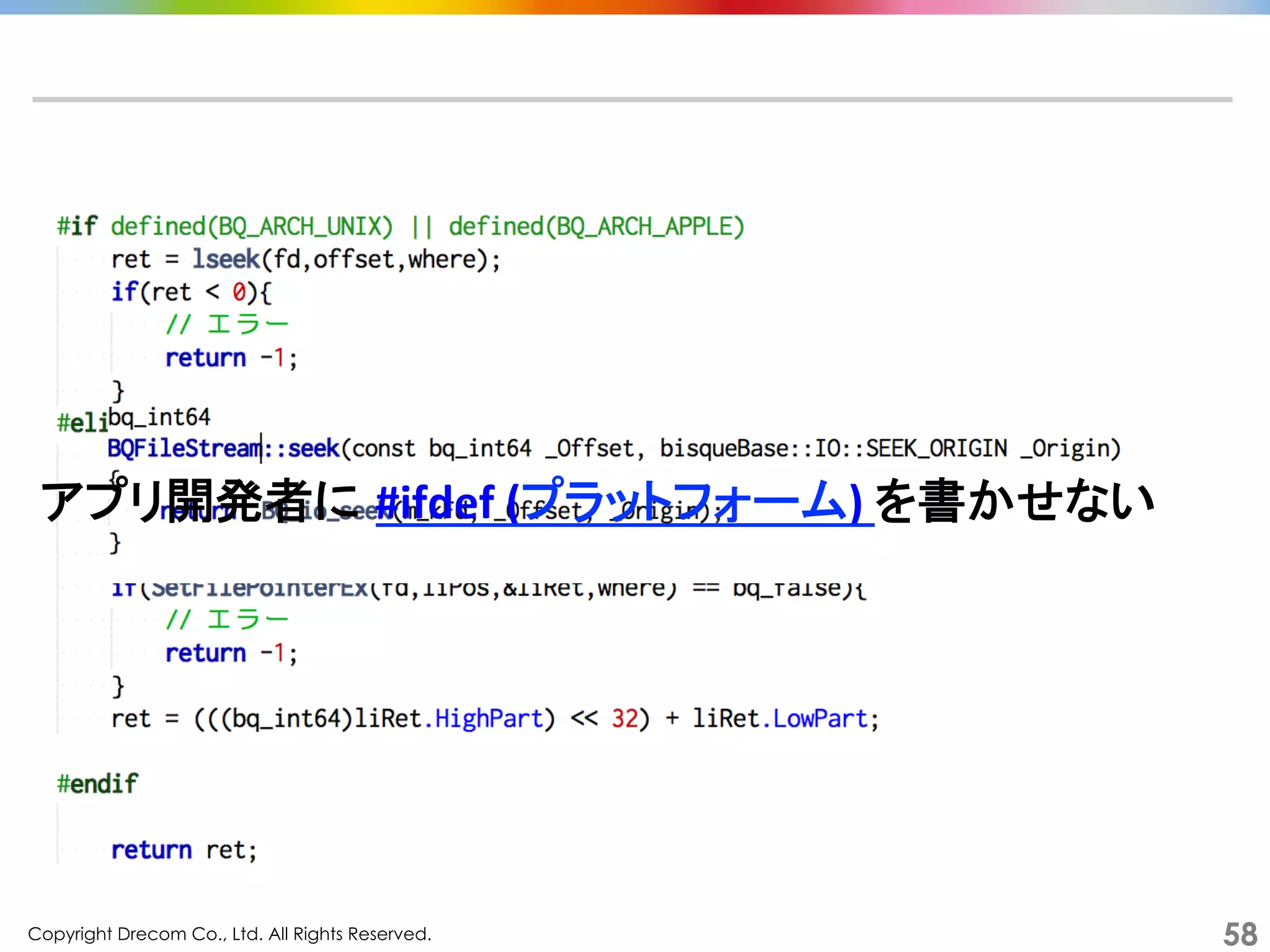Click the first '// エラー' comment
This screenshot has width=1270, height=952.
click(x=227, y=324)
